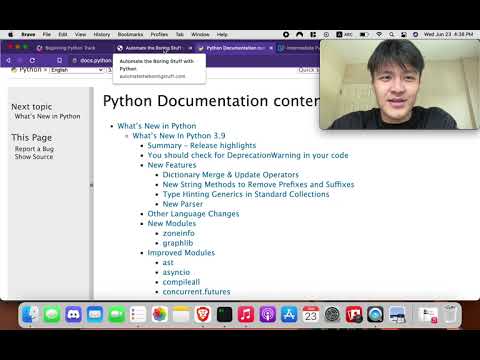This screenshot has height=360, width=480.
Task: Open the History menu
Action: (x=102, y=34)
